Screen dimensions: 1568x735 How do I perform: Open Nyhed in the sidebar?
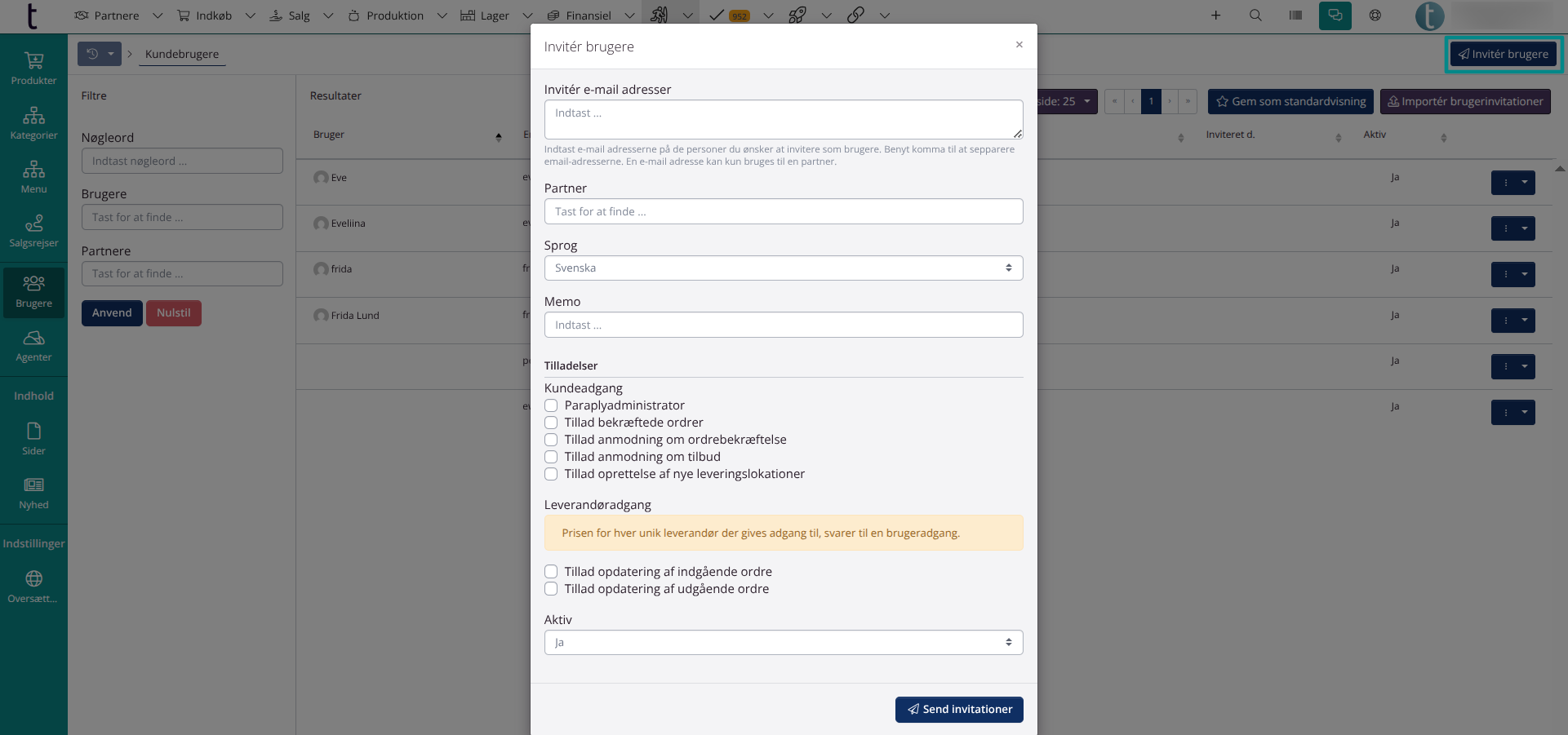coord(33,494)
